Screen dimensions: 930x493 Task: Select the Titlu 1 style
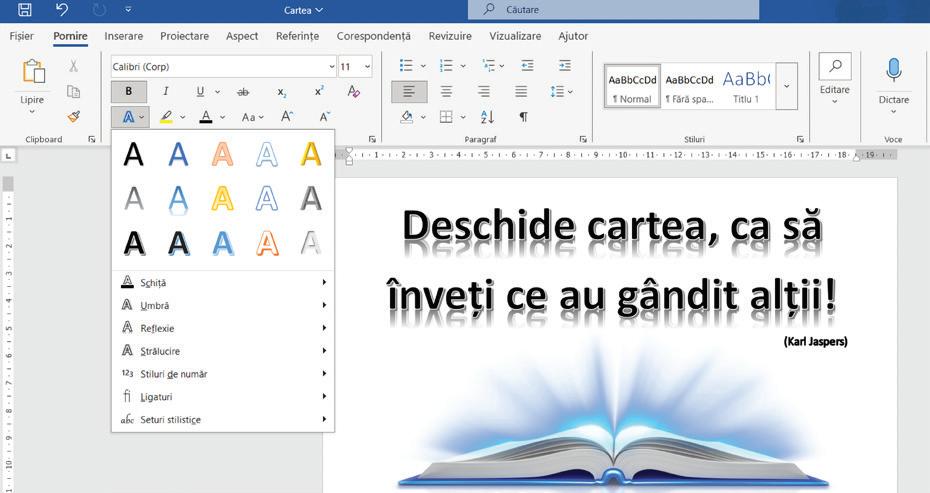(746, 87)
